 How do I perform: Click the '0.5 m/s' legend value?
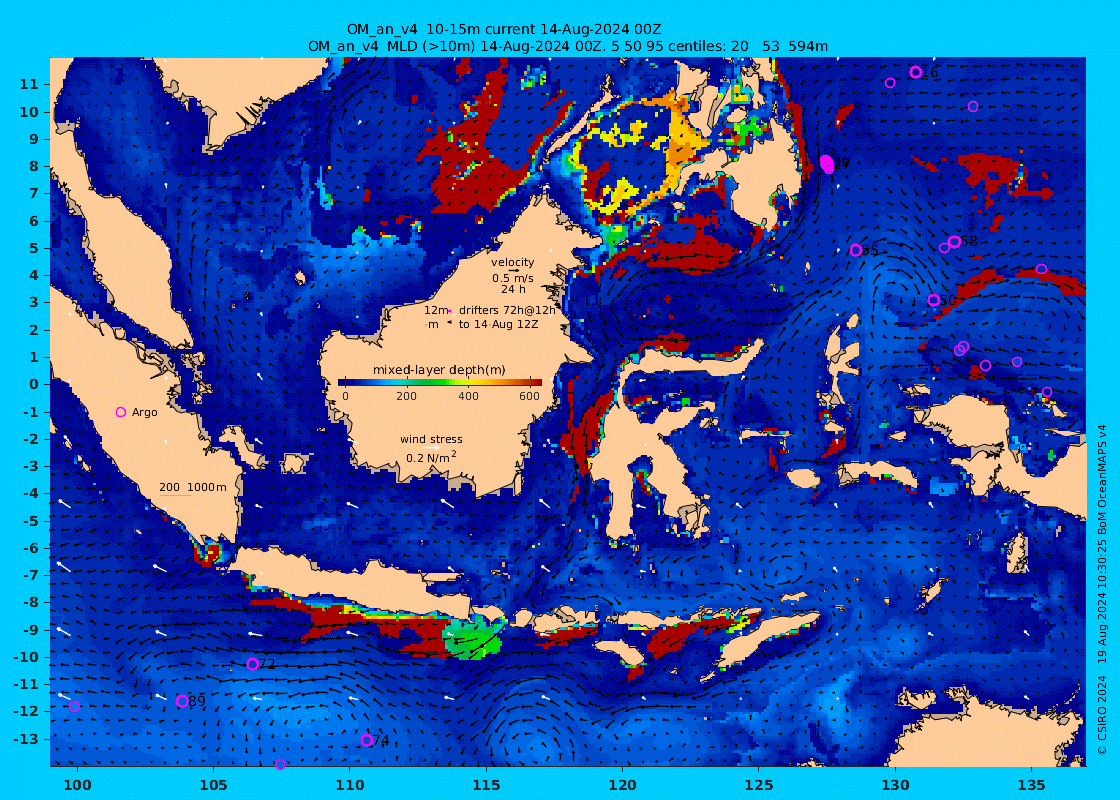pos(512,278)
